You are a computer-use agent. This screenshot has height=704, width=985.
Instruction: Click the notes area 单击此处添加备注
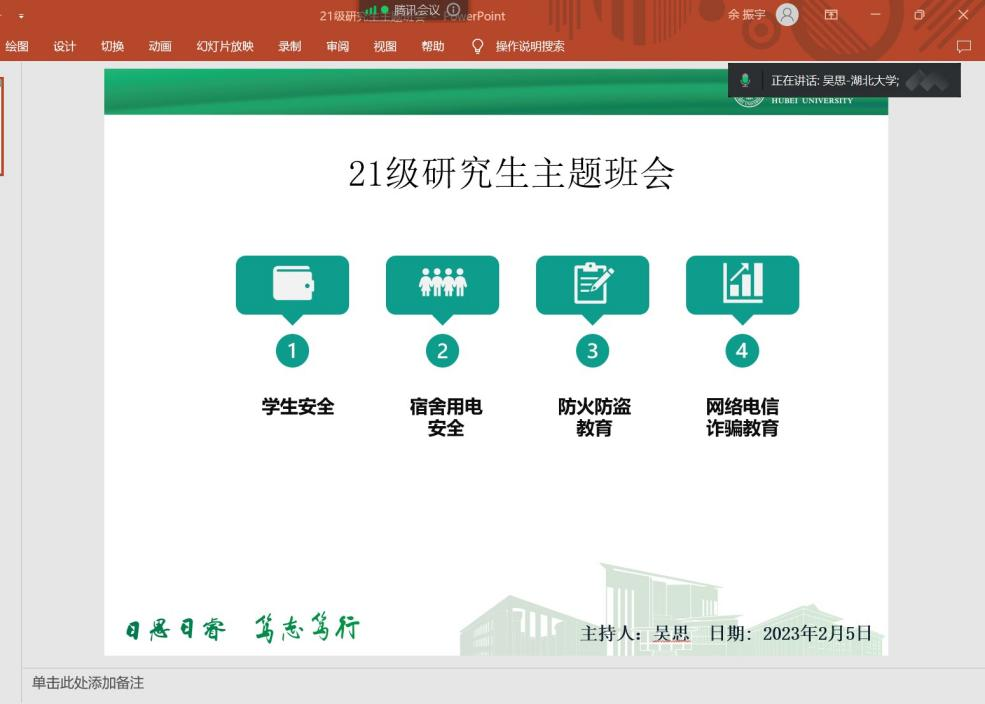point(88,683)
